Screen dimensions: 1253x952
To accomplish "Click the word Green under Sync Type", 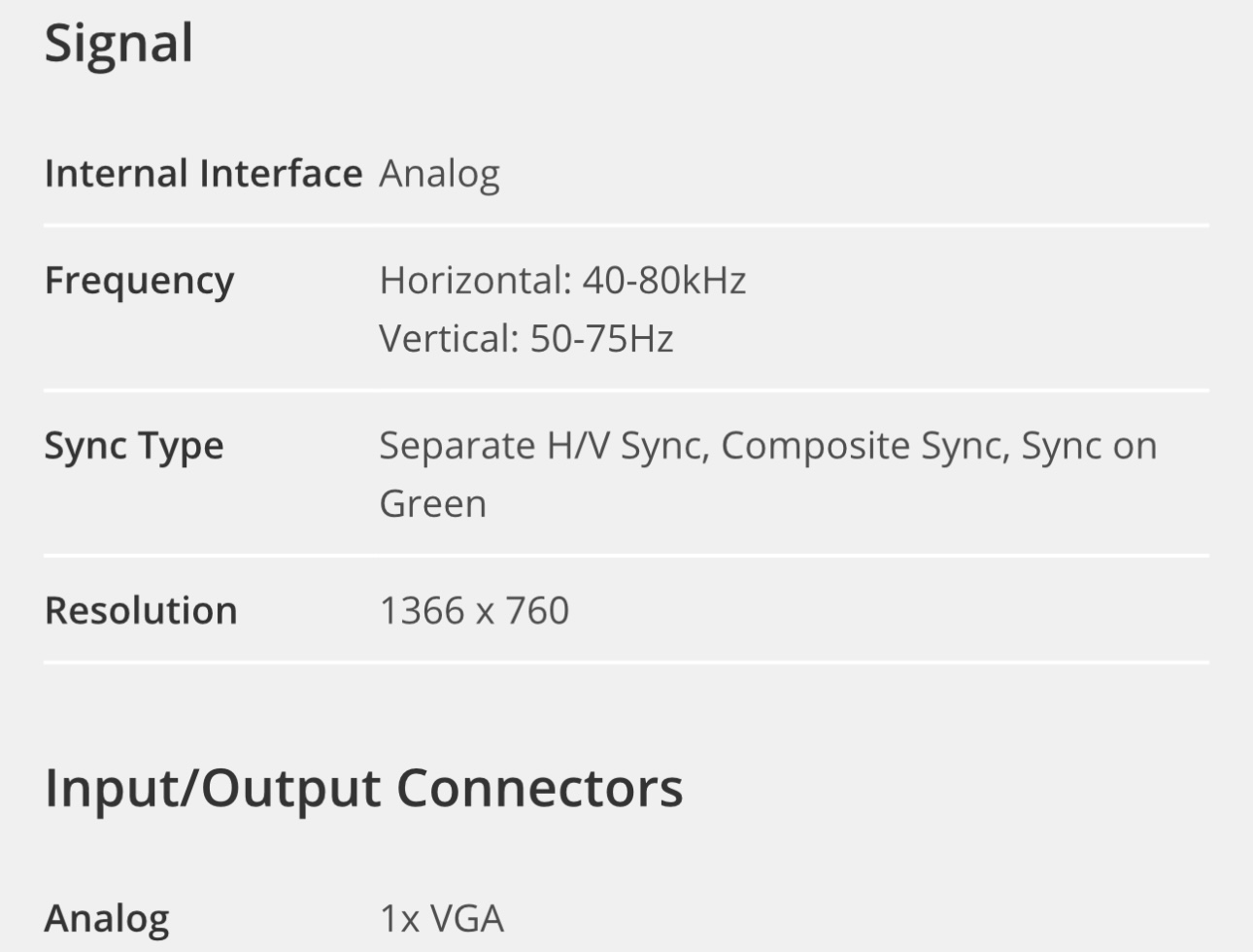I will 432,504.
